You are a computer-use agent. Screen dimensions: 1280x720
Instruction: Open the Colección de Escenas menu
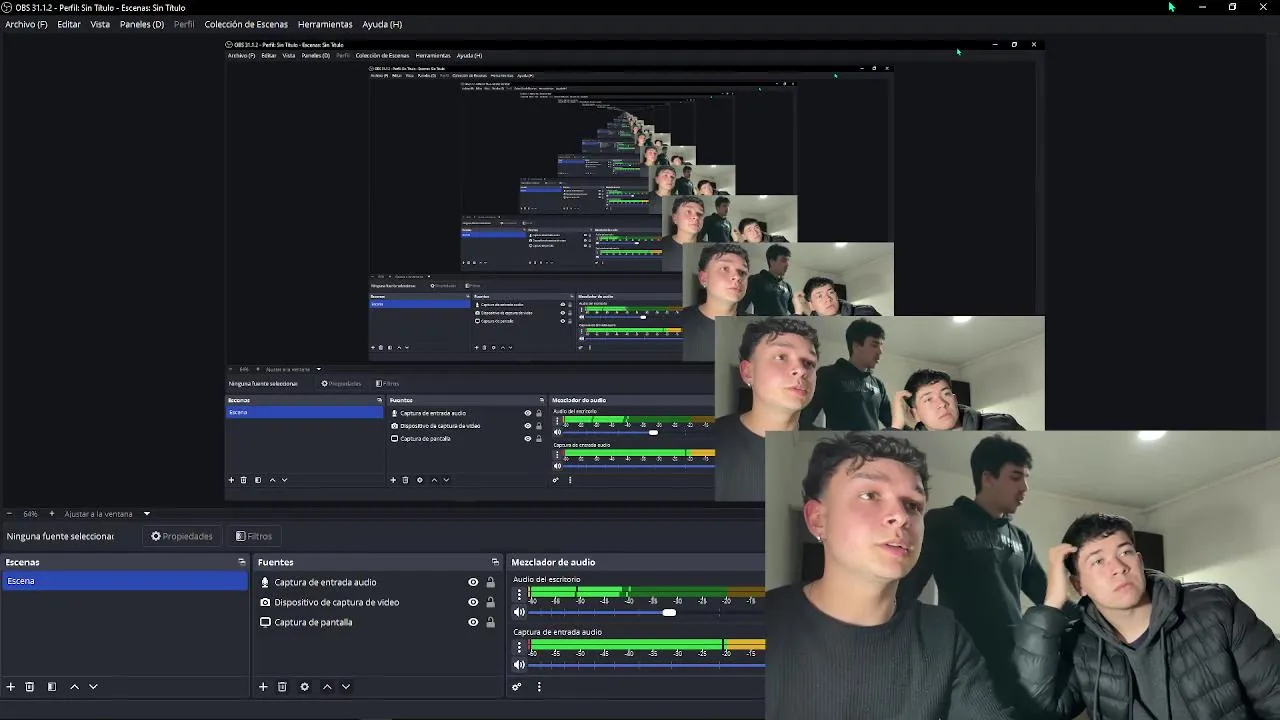(x=246, y=24)
